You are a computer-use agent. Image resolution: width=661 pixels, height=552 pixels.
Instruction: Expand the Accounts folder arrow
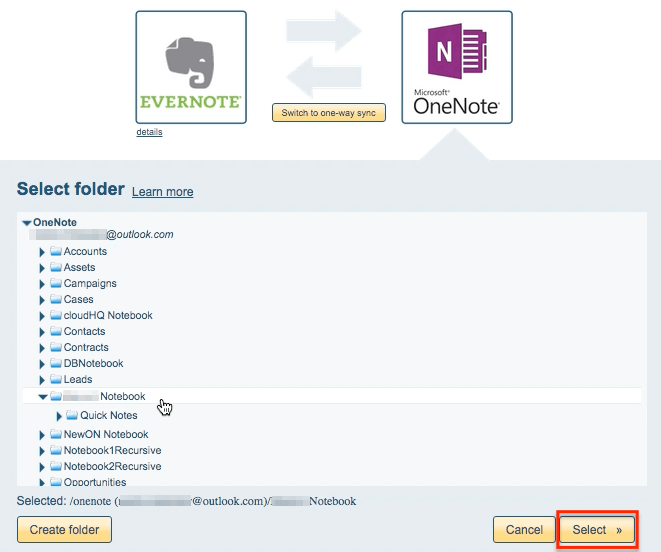42,252
